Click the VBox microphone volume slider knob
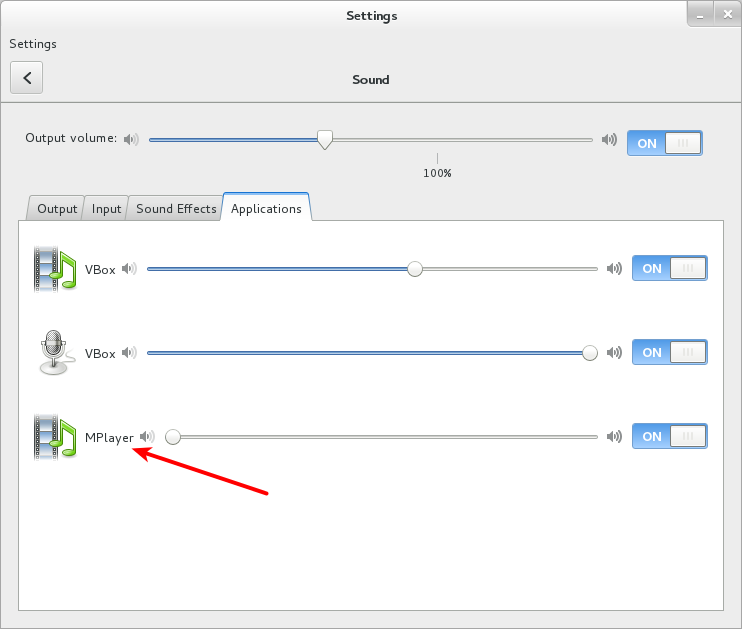The width and height of the screenshot is (742, 629). 590,353
